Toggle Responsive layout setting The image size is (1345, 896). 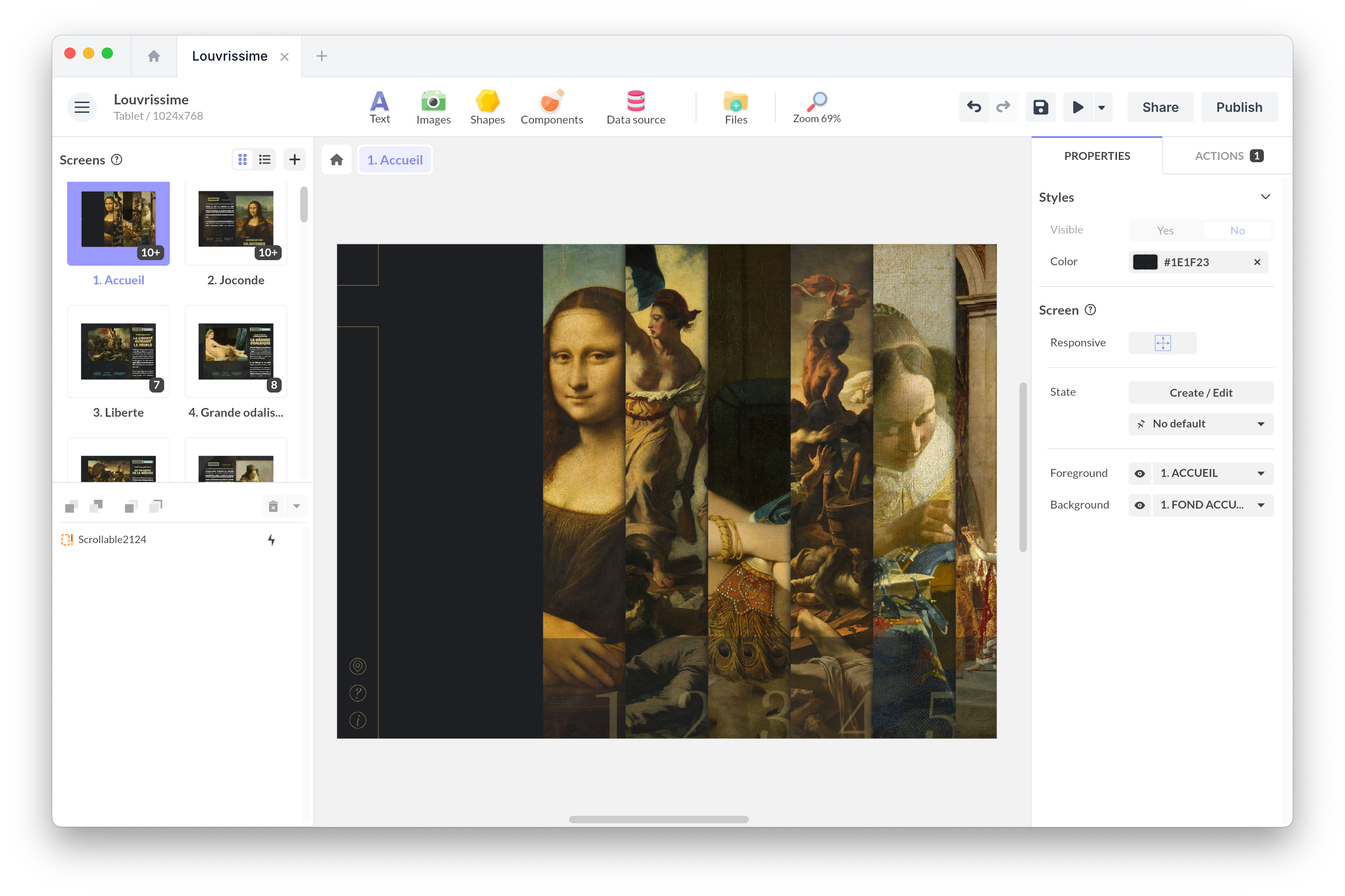pos(1162,343)
